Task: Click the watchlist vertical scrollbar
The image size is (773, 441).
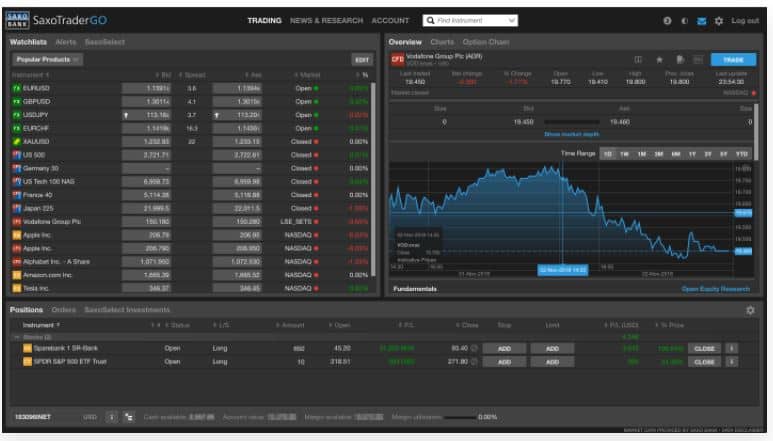Action: coord(373,180)
